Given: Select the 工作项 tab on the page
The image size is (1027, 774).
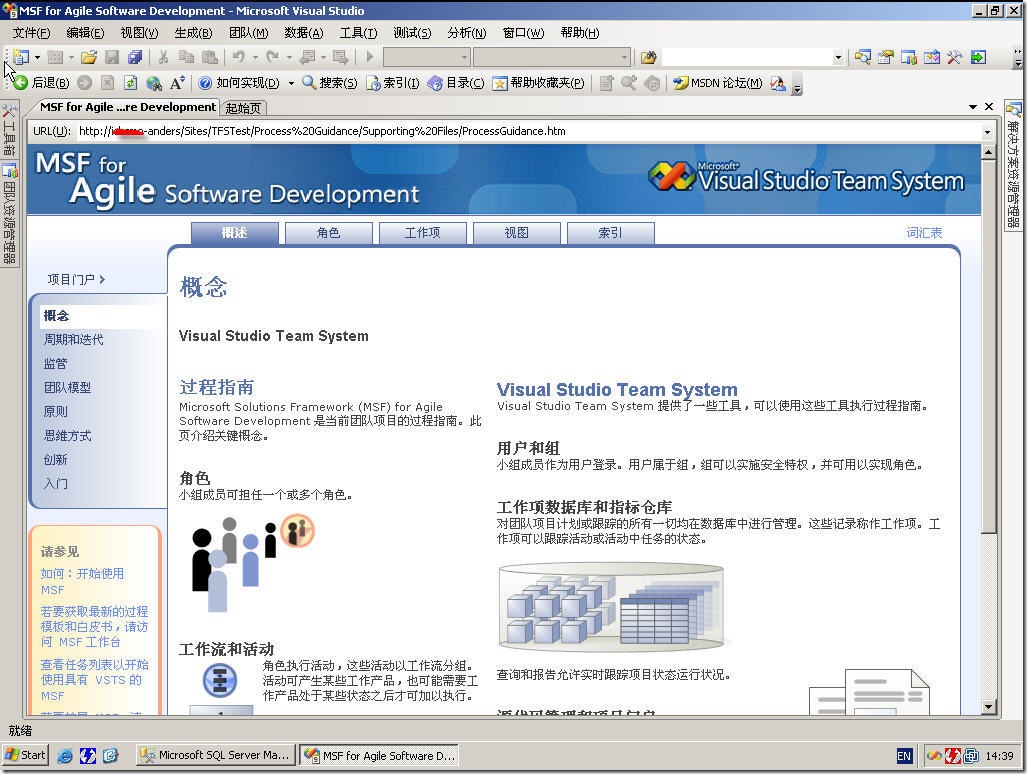Looking at the screenshot, I should pos(422,233).
